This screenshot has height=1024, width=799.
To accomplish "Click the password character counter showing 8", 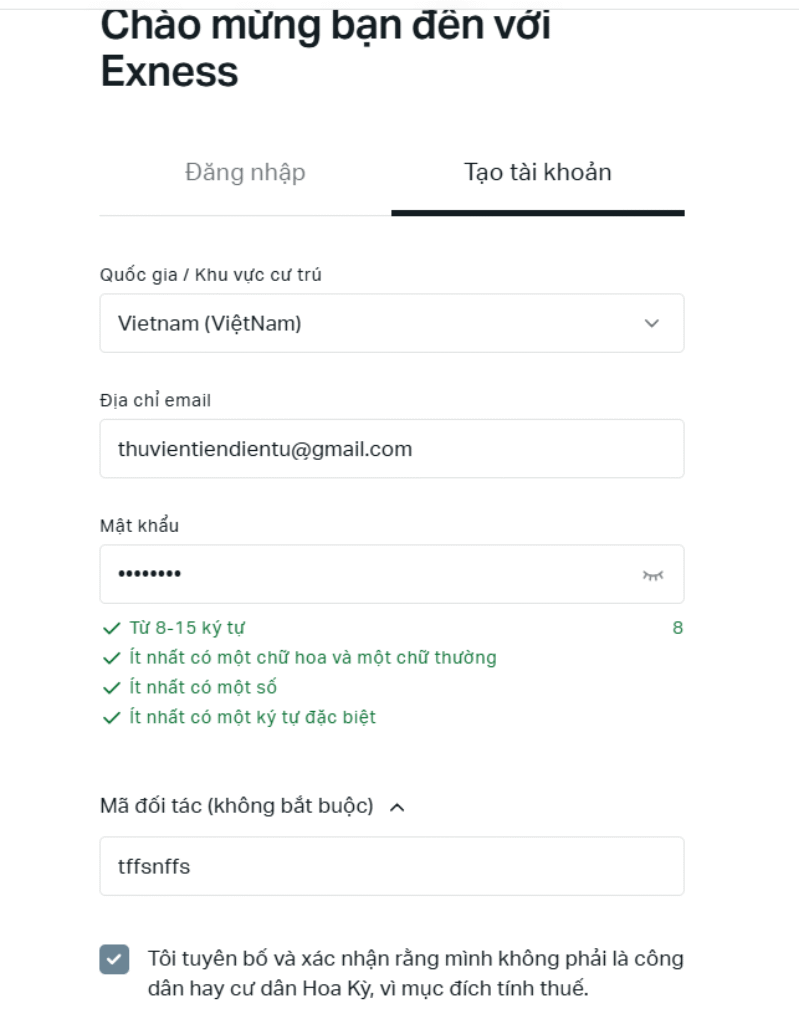I will click(678, 629).
